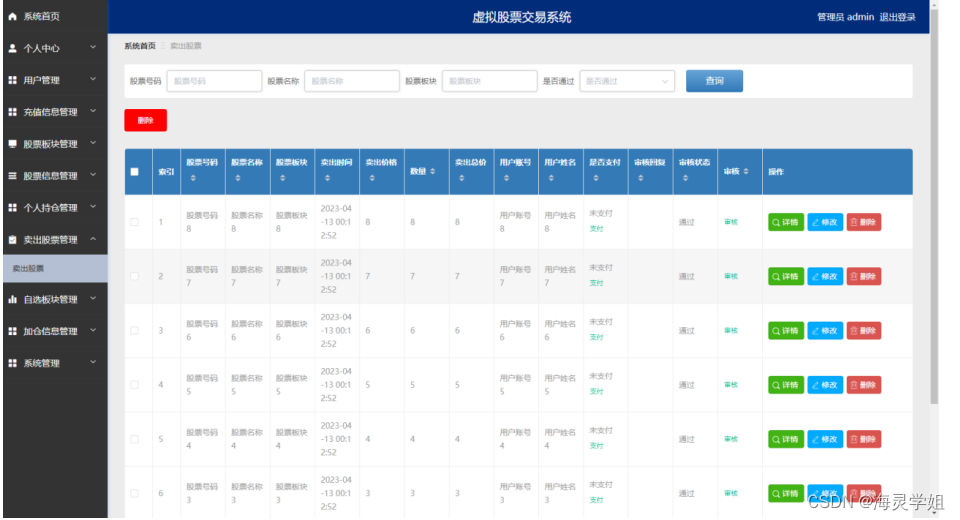Click the 股票板块 search input field
Screen dimensions: 960x520
pyautogui.click(x=490, y=81)
